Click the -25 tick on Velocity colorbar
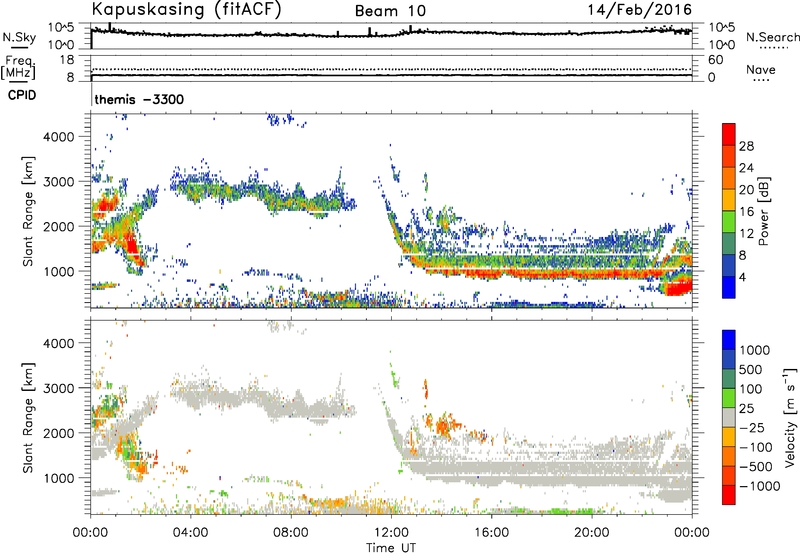Viewport: 800px width, 554px height. [752, 427]
